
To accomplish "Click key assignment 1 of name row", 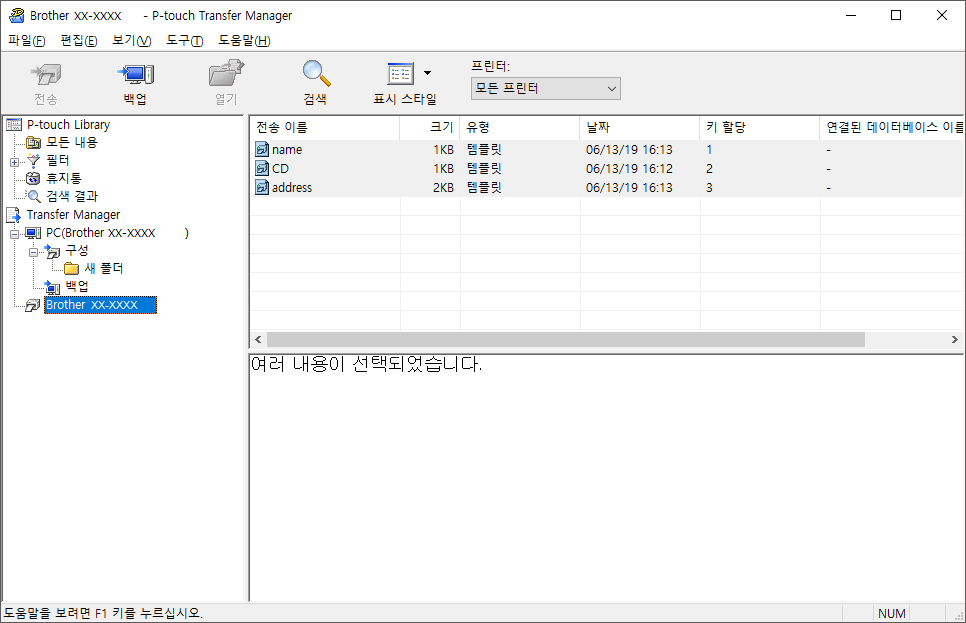I will (710, 149).
